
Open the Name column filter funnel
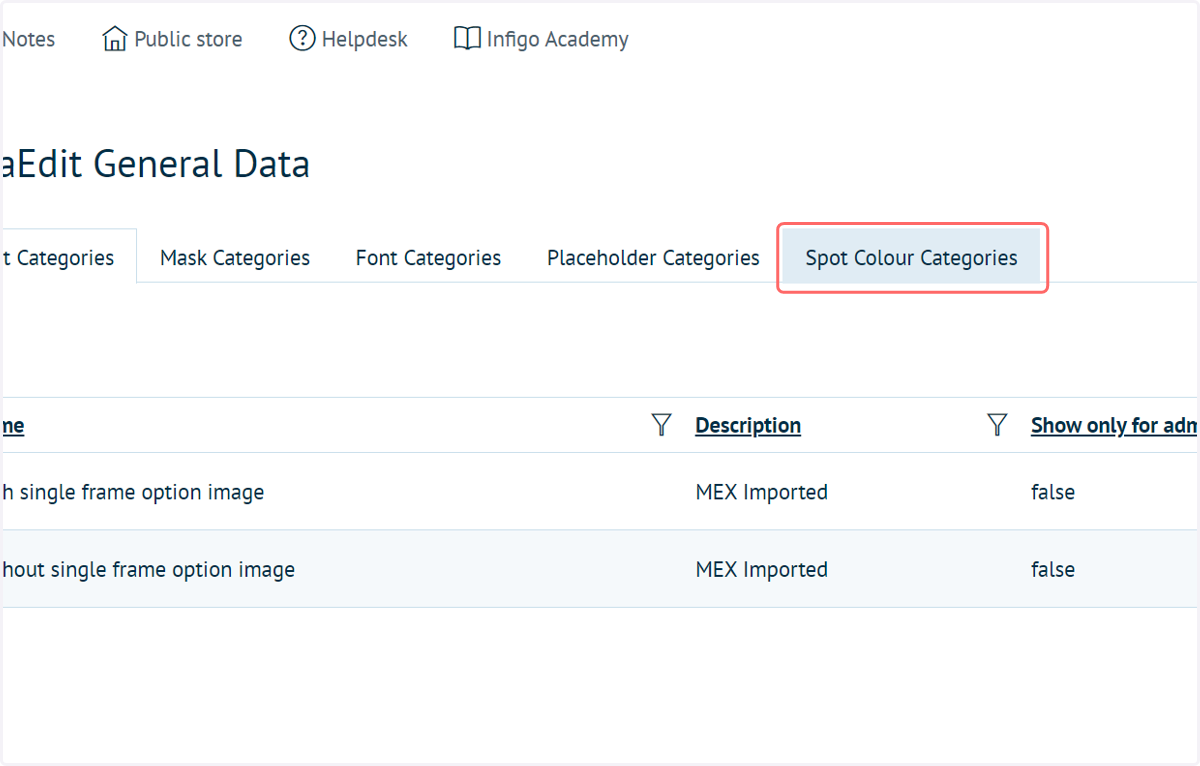pyautogui.click(x=661, y=425)
